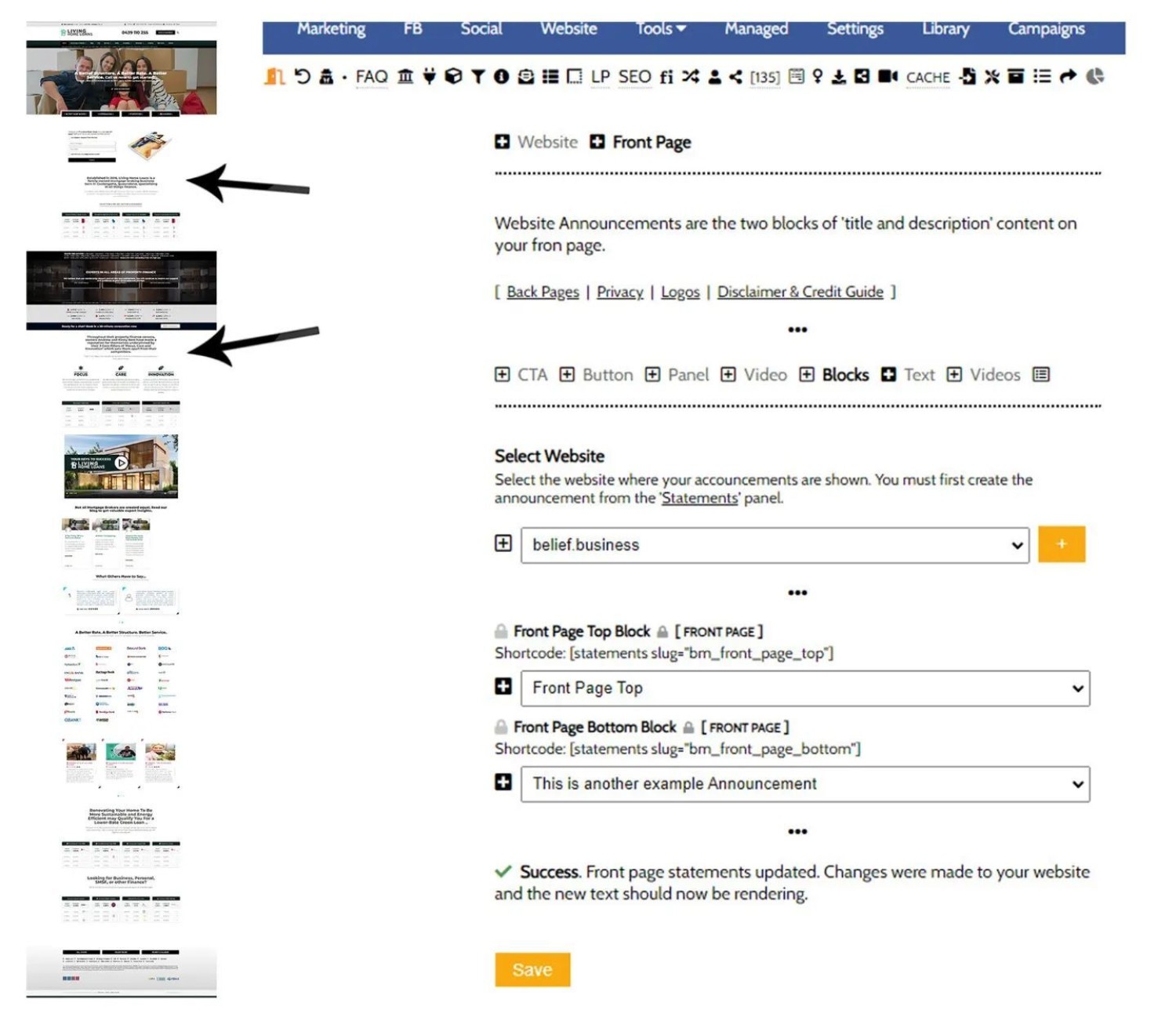
Task: Open the belief.business website dropdown
Action: click(774, 545)
